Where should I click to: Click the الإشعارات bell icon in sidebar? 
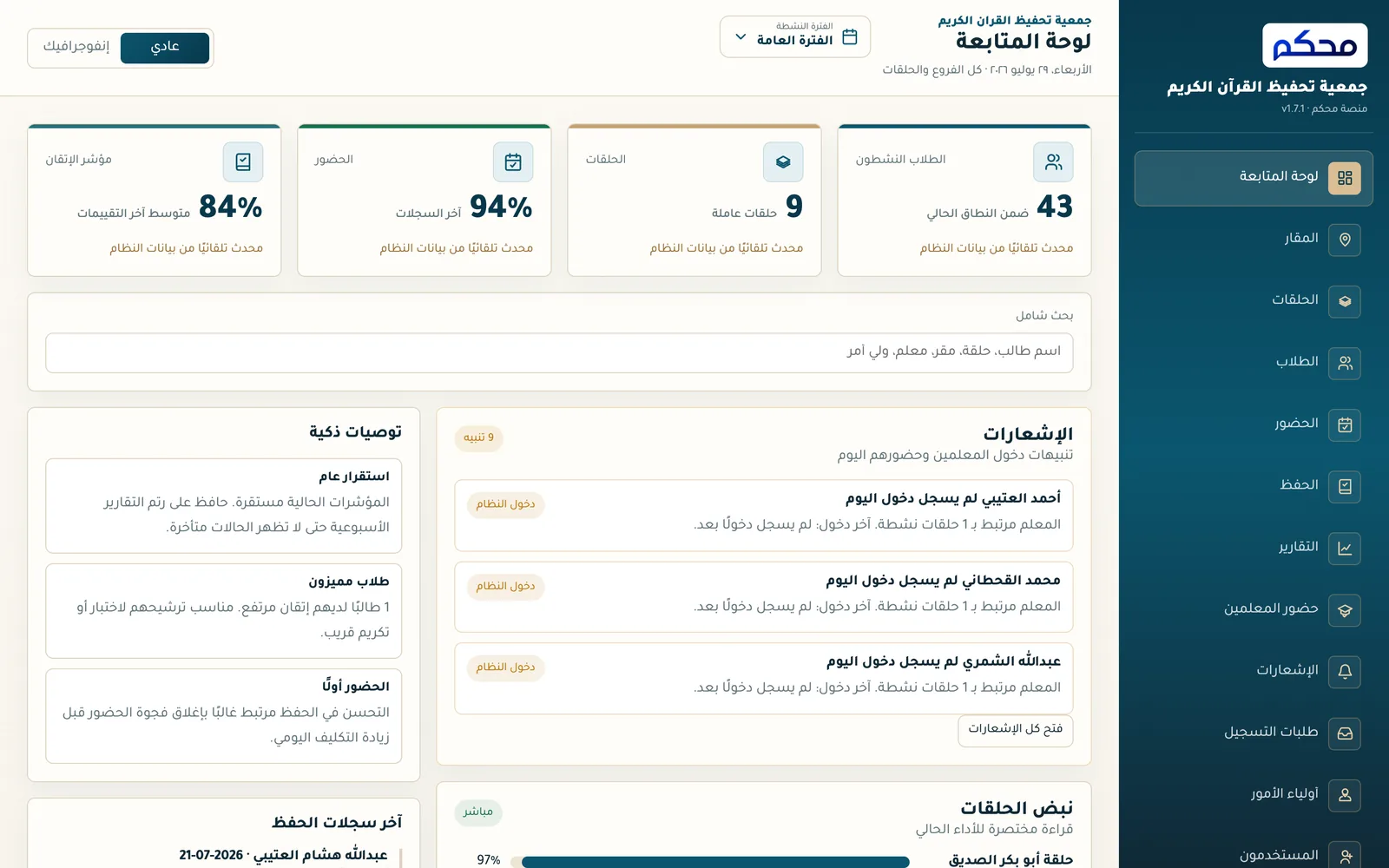[1345, 672]
